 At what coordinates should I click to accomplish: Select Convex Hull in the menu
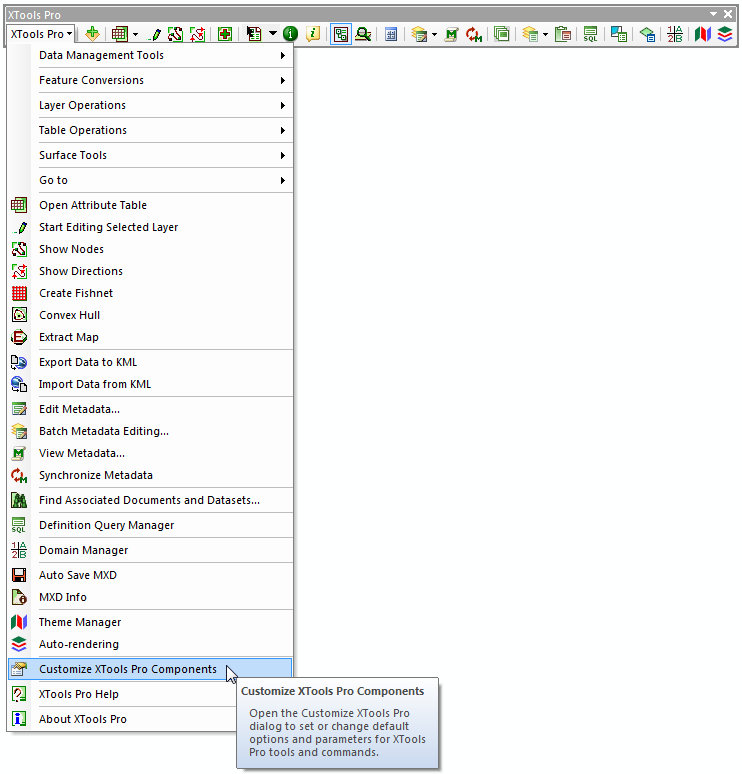tap(151, 315)
